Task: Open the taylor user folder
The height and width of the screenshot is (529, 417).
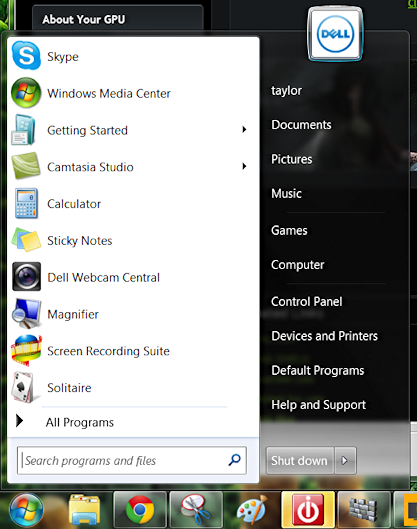Action: click(286, 90)
